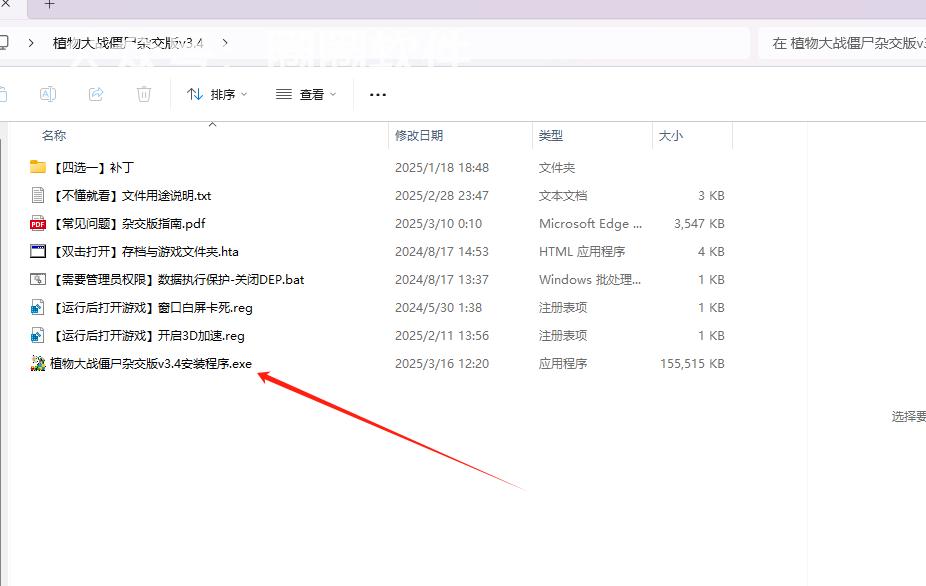
Task: Click the date 2025/2/28 23:47
Action: tap(442, 196)
